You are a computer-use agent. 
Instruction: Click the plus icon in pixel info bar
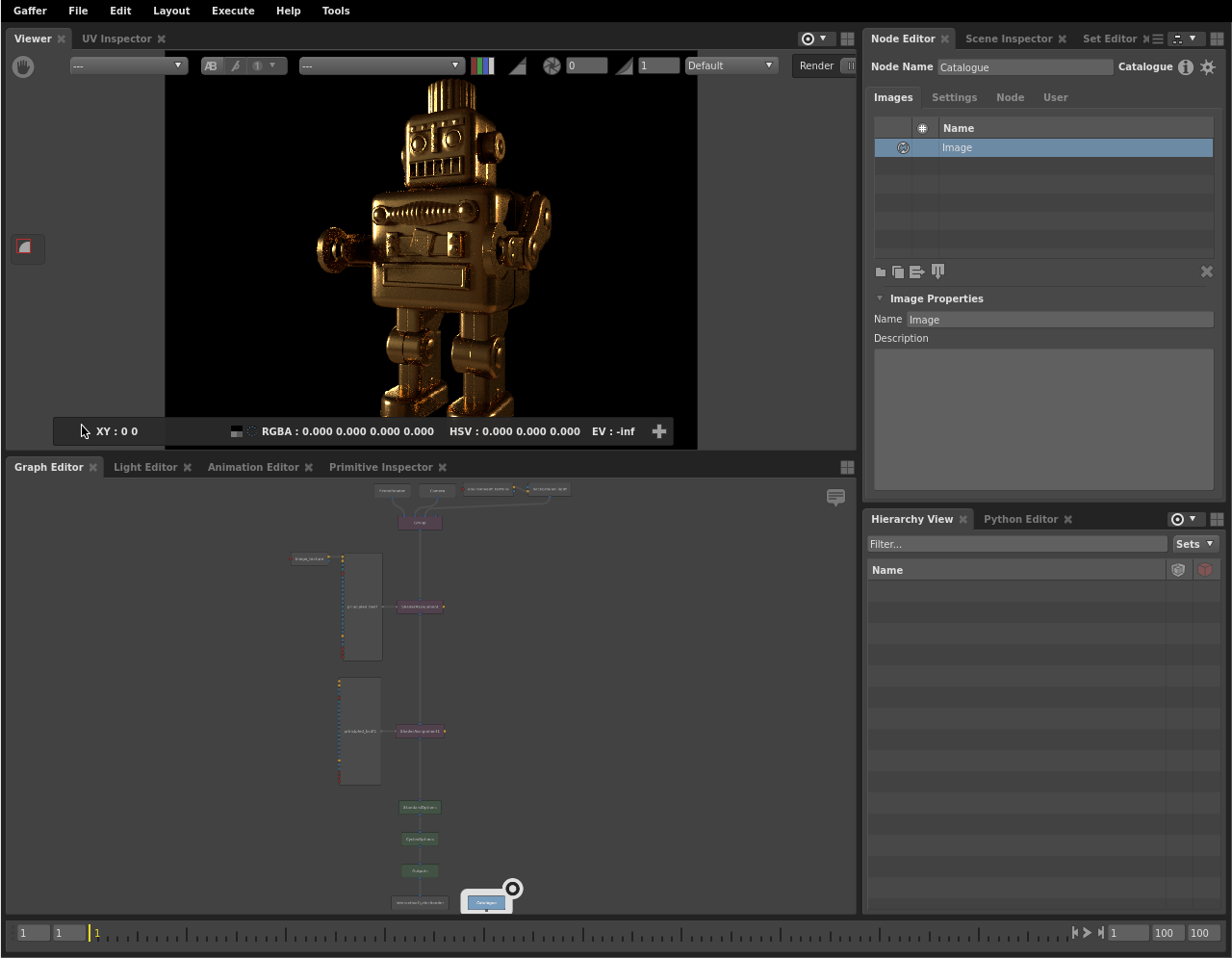pos(659,431)
